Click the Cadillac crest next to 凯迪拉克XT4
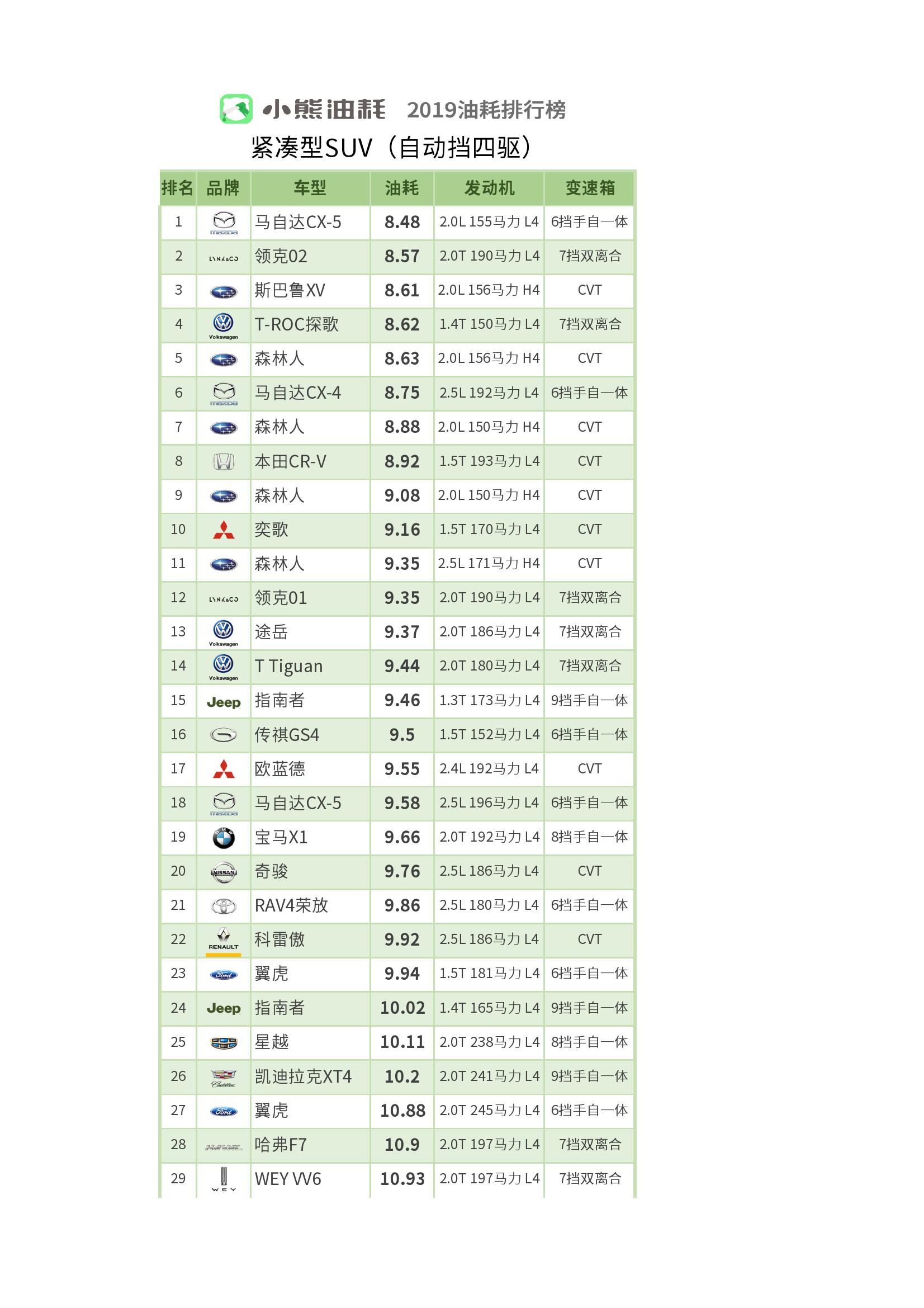This screenshot has width=924, height=1308. pos(223,1076)
